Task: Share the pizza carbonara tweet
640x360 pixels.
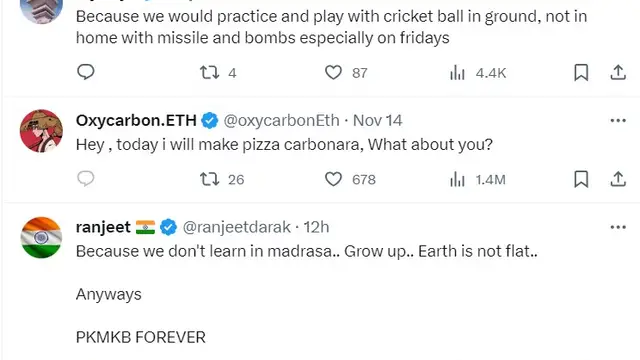Action: [x=618, y=179]
